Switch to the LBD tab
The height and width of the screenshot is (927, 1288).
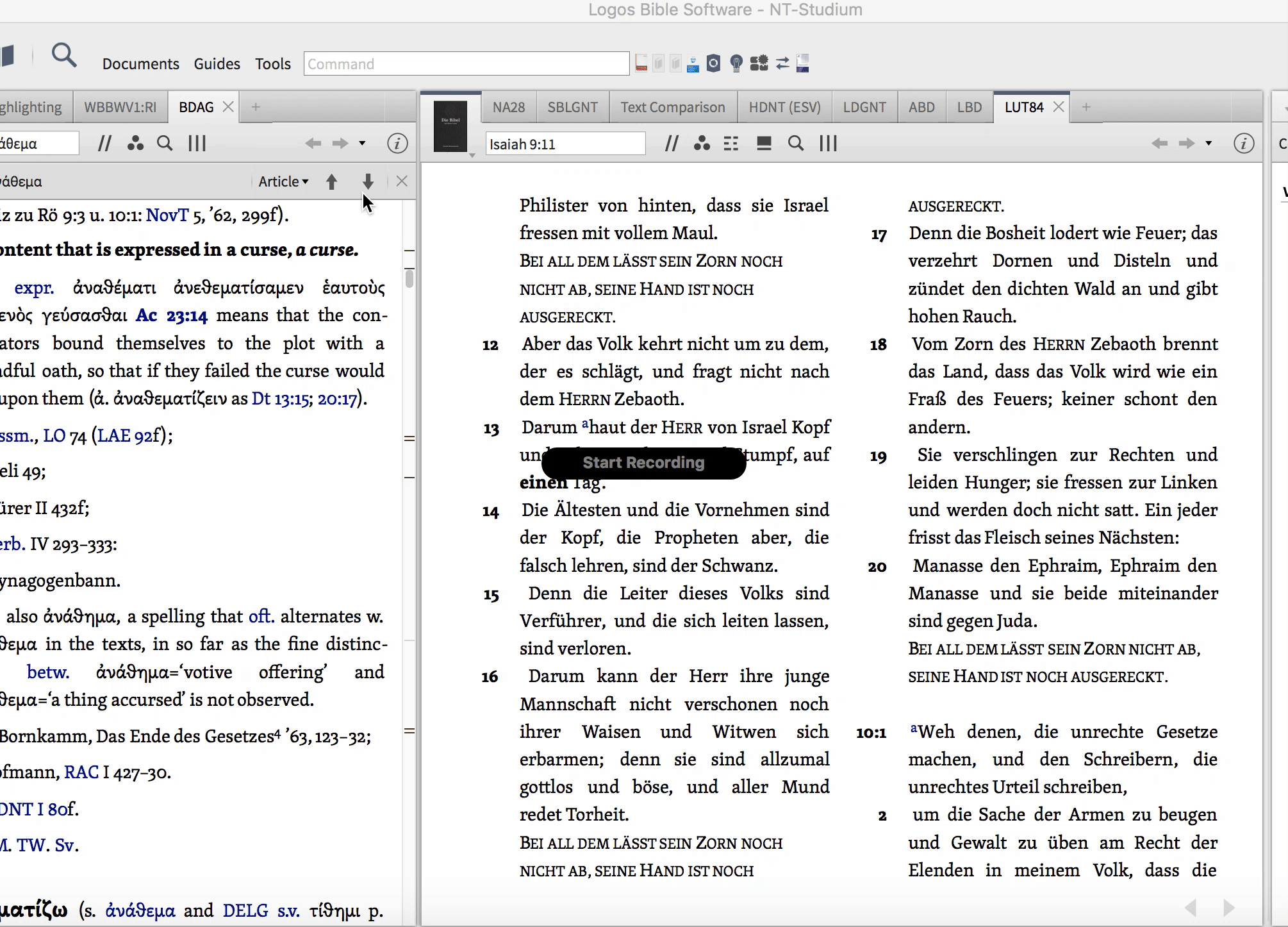click(970, 107)
